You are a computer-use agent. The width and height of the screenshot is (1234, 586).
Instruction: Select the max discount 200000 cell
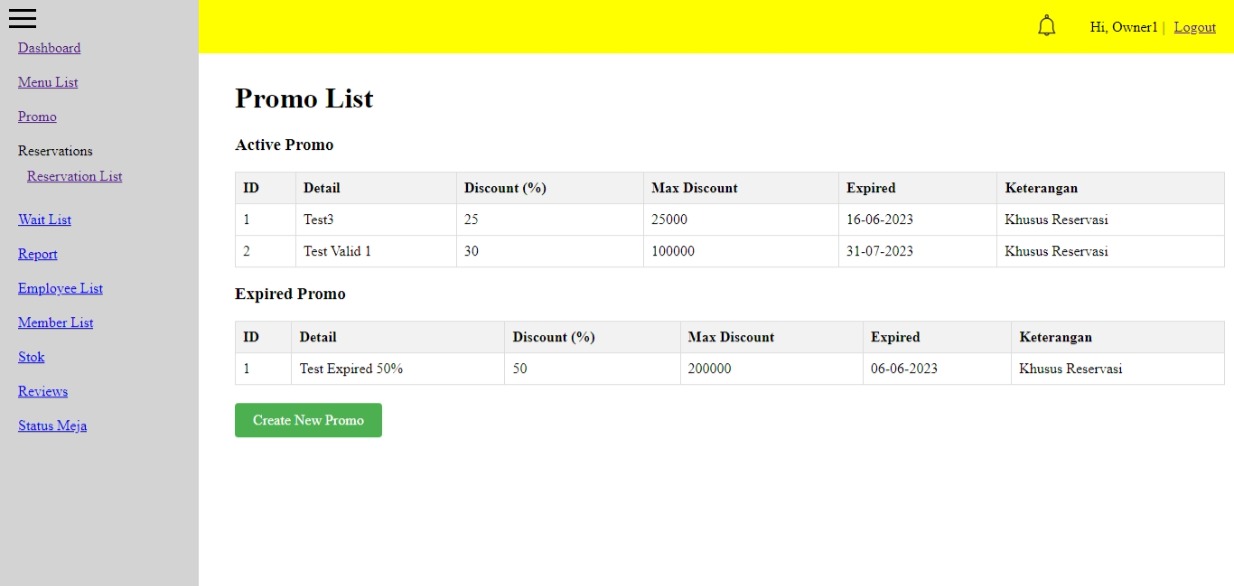click(771, 369)
